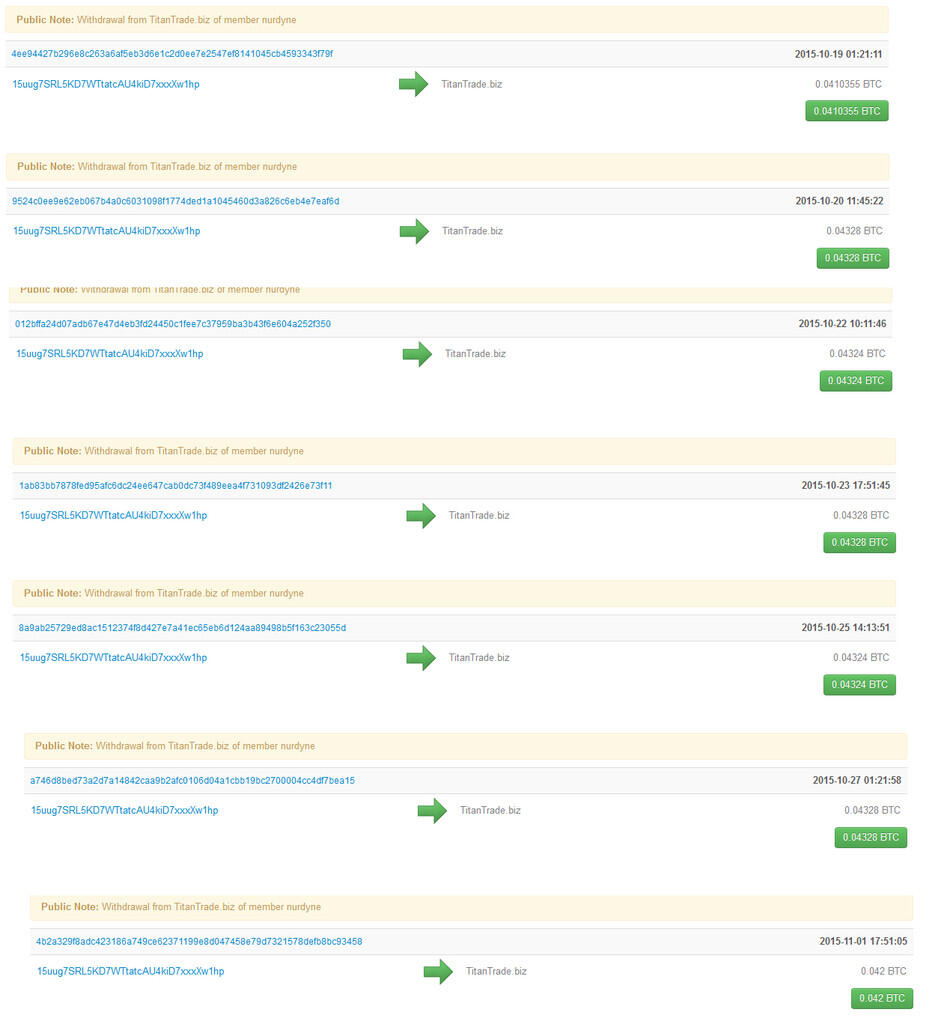Click green arrow in 2015-10-27 transaction

pyautogui.click(x=432, y=811)
